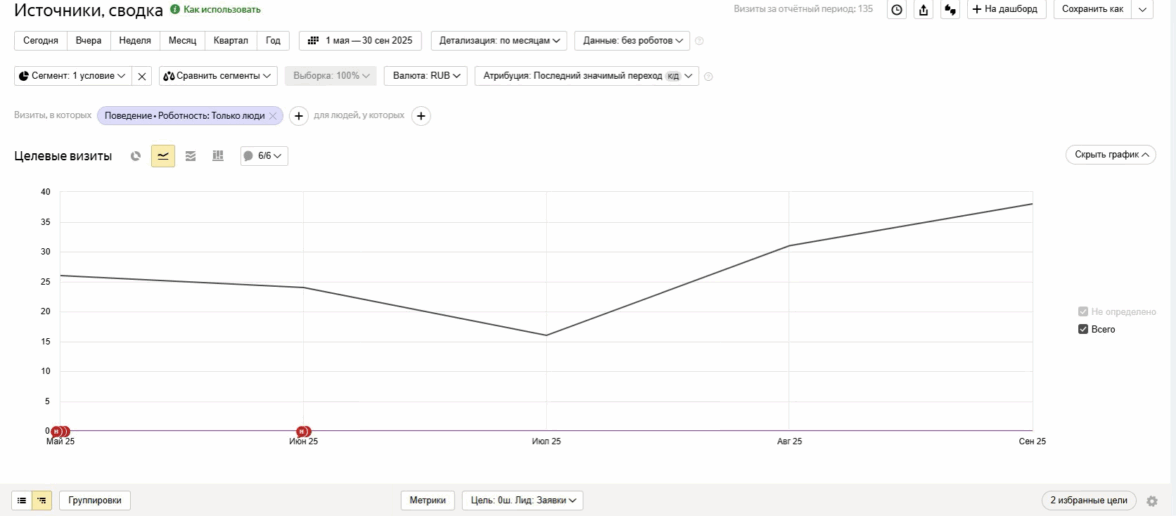Open the "Детализация: по месяцам" dropdown
Viewport: 1176px width, 516px height.
pyautogui.click(x=498, y=41)
